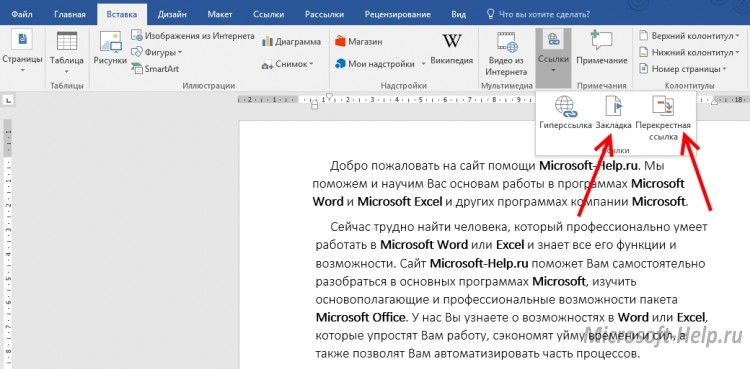This screenshot has width=750, height=369.
Task: Open the Номер страницы dropdown
Action: (683, 68)
